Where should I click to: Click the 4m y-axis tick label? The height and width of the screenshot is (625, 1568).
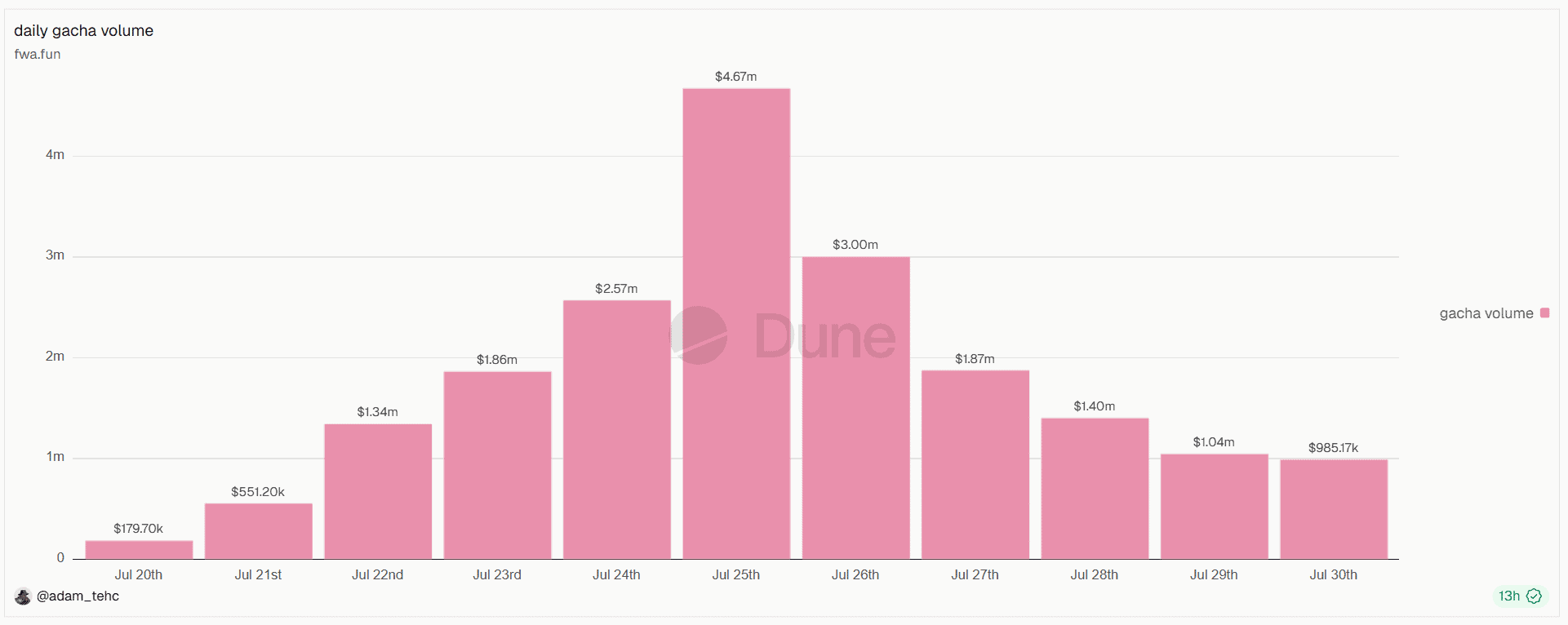tap(55, 155)
